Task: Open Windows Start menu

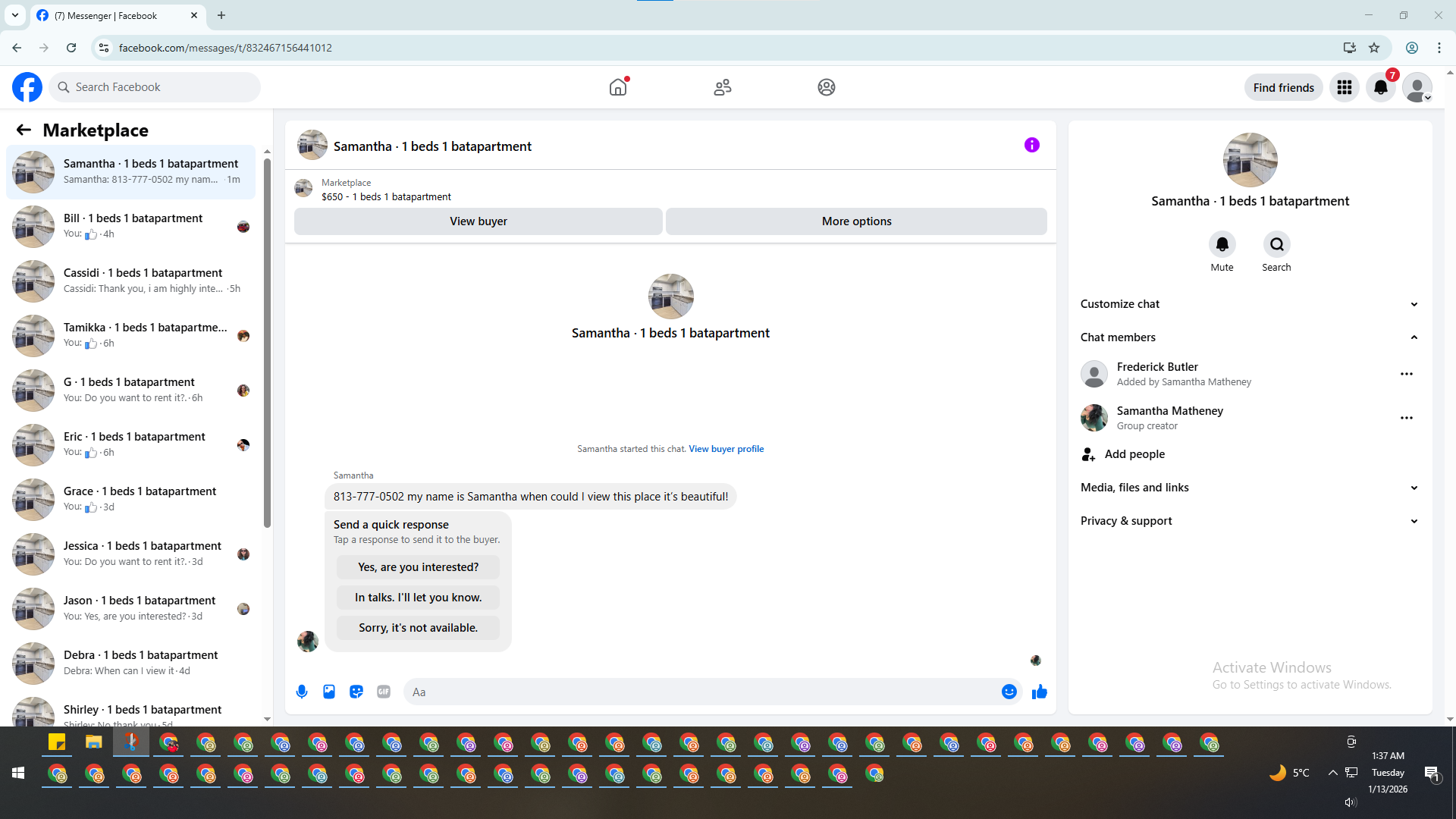Action: pos(18,773)
